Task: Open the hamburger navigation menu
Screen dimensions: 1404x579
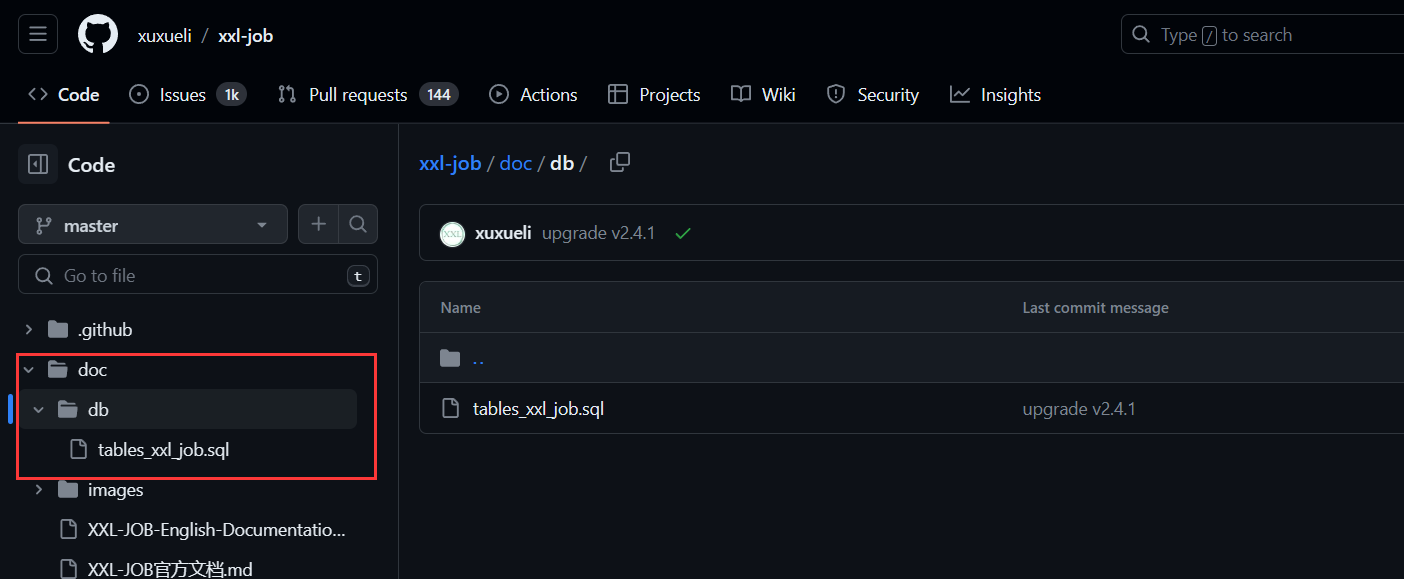Action: [38, 35]
